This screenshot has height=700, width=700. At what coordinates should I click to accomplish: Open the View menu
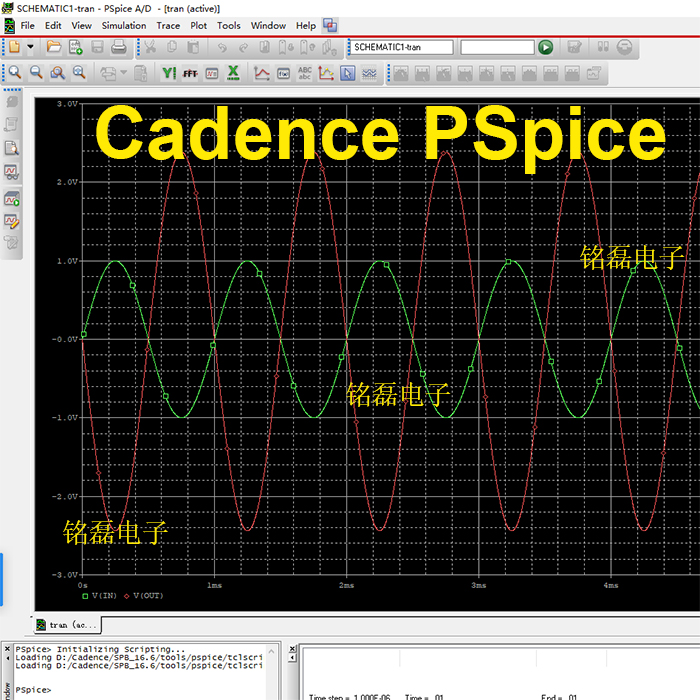(81, 26)
